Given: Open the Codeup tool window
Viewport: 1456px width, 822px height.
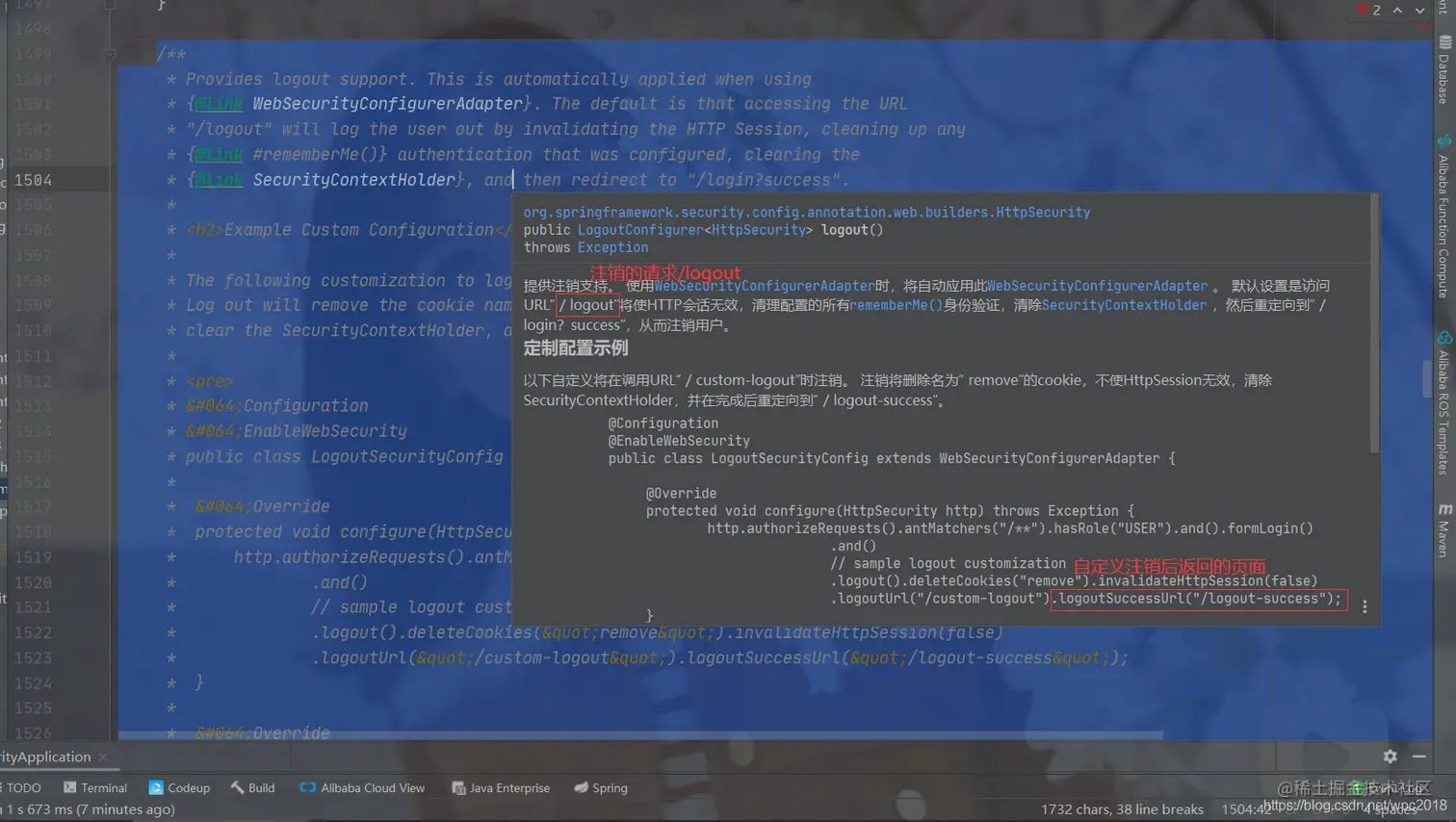Looking at the screenshot, I should [179, 787].
